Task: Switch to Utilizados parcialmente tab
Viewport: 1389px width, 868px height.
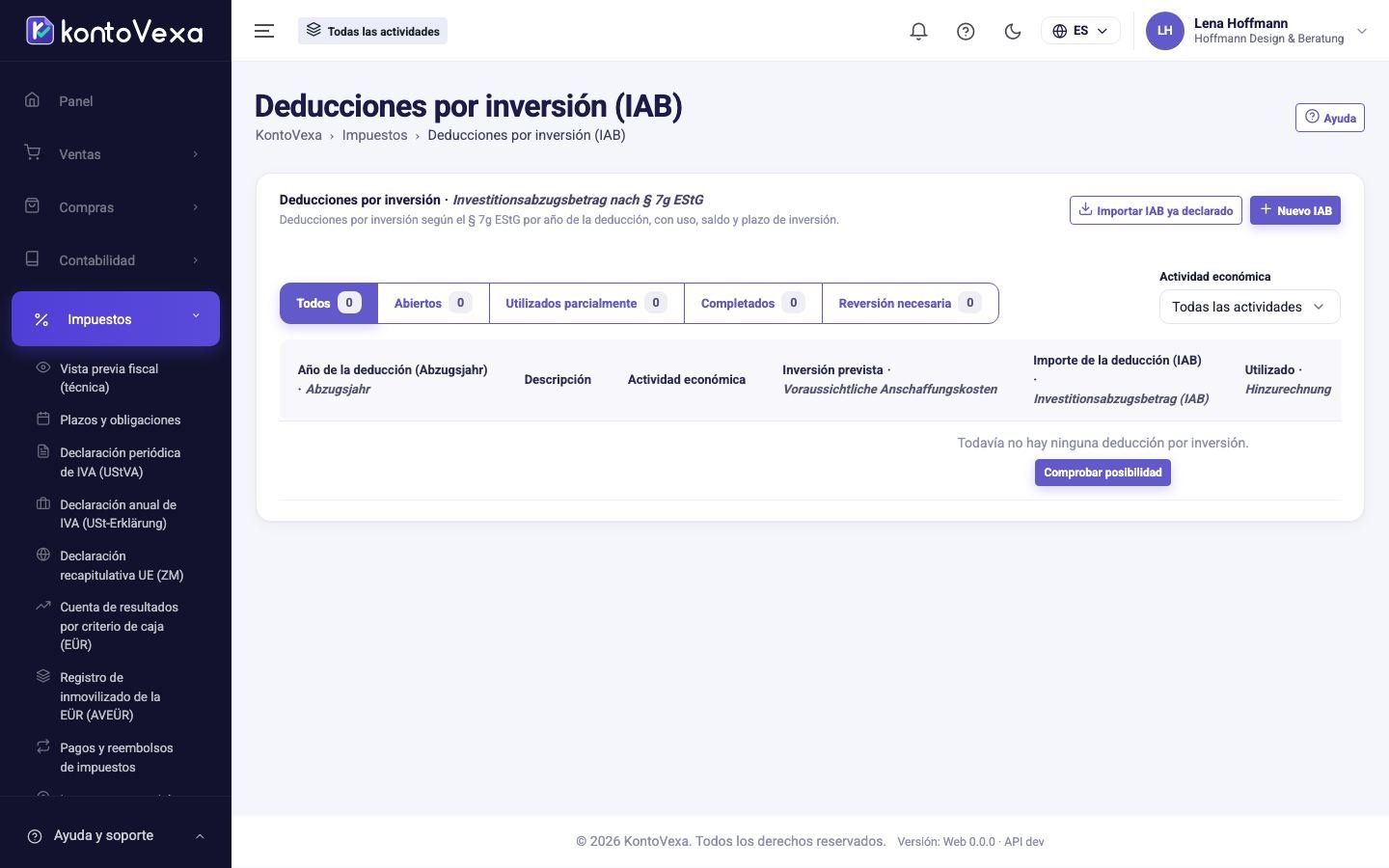Action: tap(586, 303)
